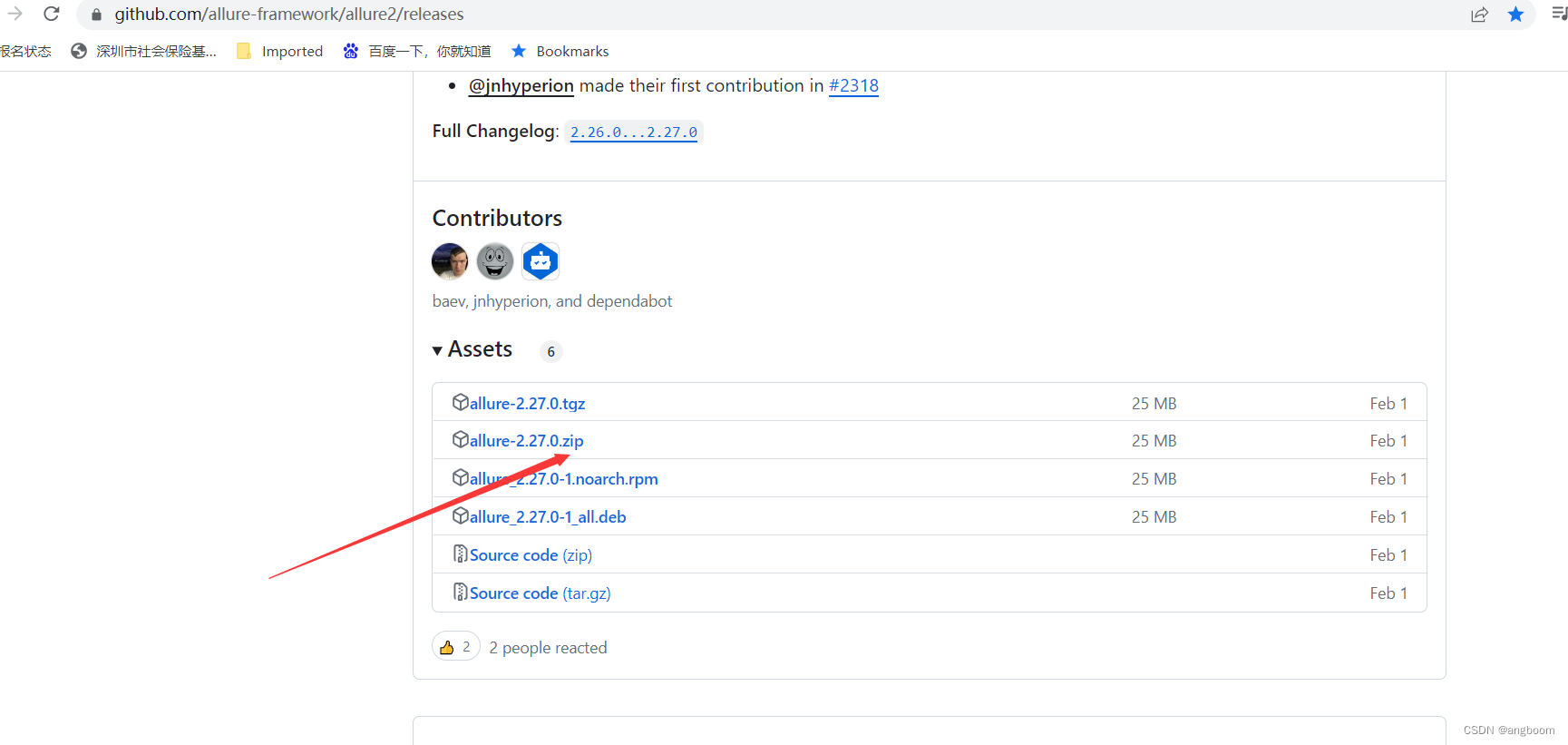
Task: Click jnhyperion's smiley avatar
Action: (x=495, y=261)
